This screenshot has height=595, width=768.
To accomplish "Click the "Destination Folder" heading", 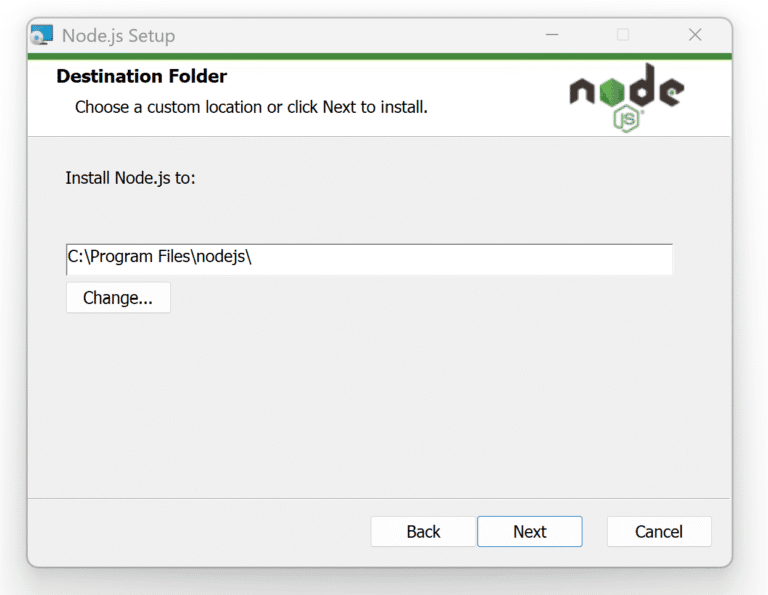I will click(141, 77).
